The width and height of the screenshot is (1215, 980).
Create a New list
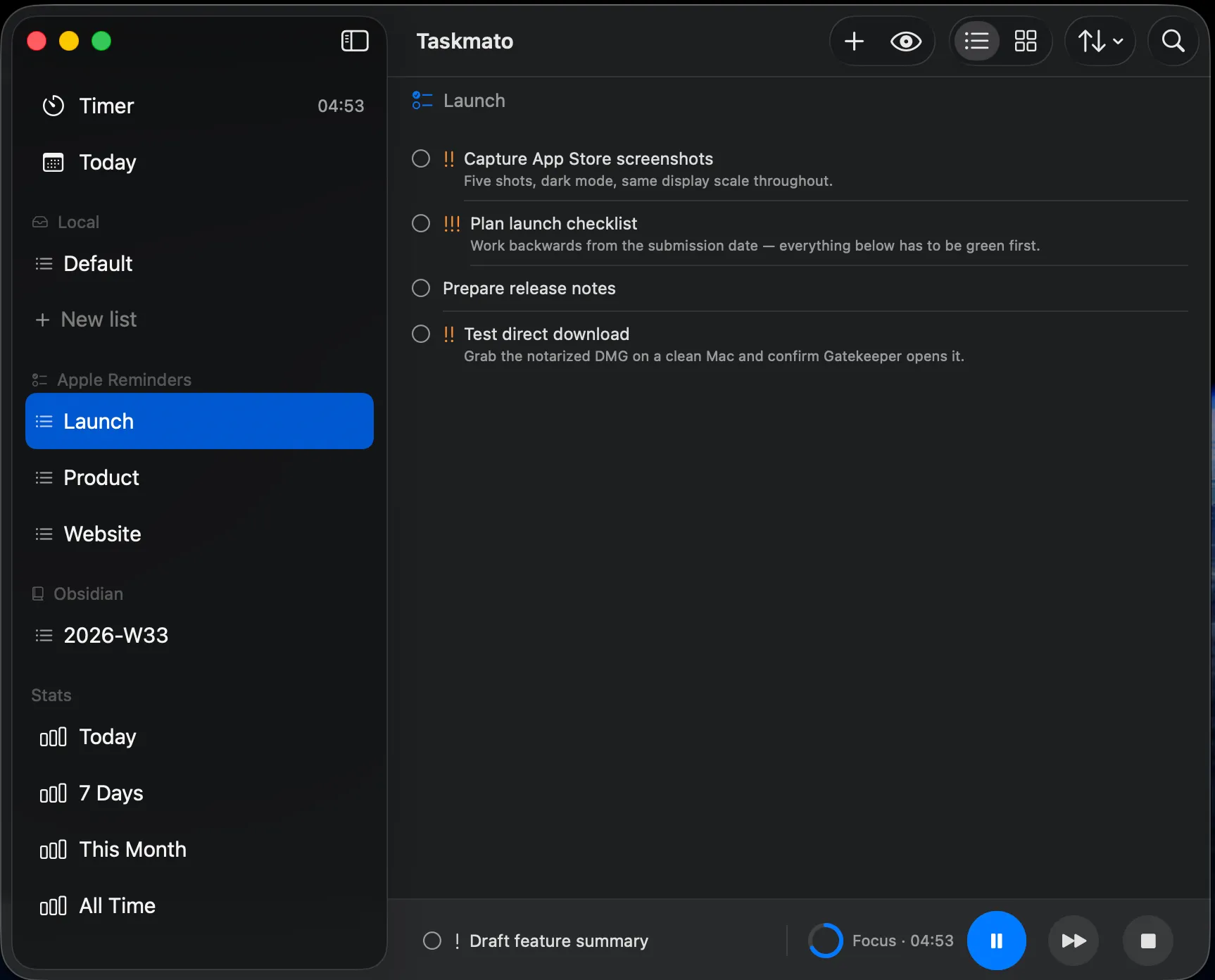point(200,320)
